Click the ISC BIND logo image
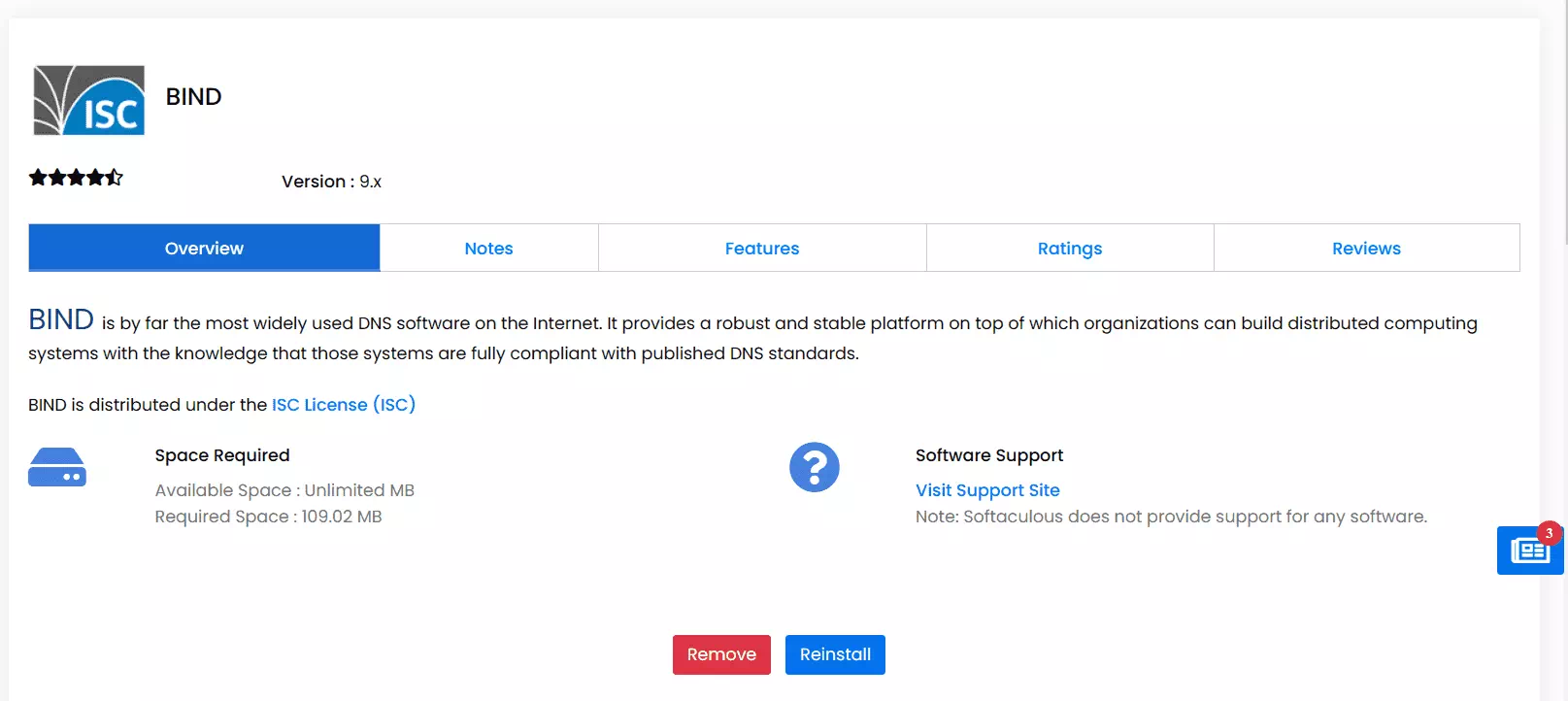This screenshot has width=1568, height=701. [x=89, y=100]
